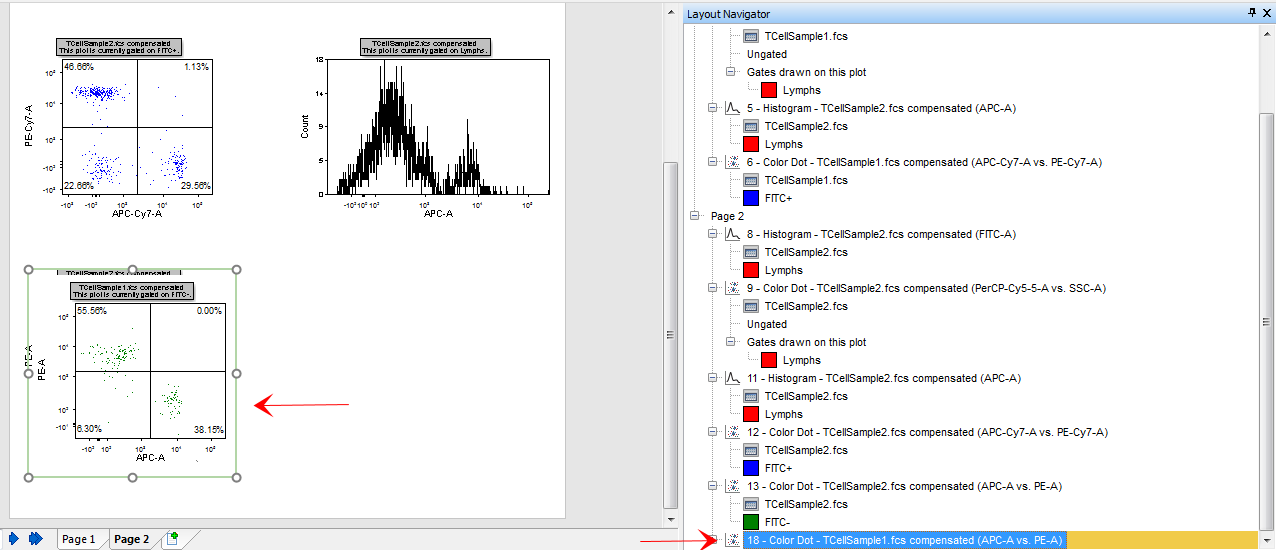Select the Page 2 tab

point(131,539)
